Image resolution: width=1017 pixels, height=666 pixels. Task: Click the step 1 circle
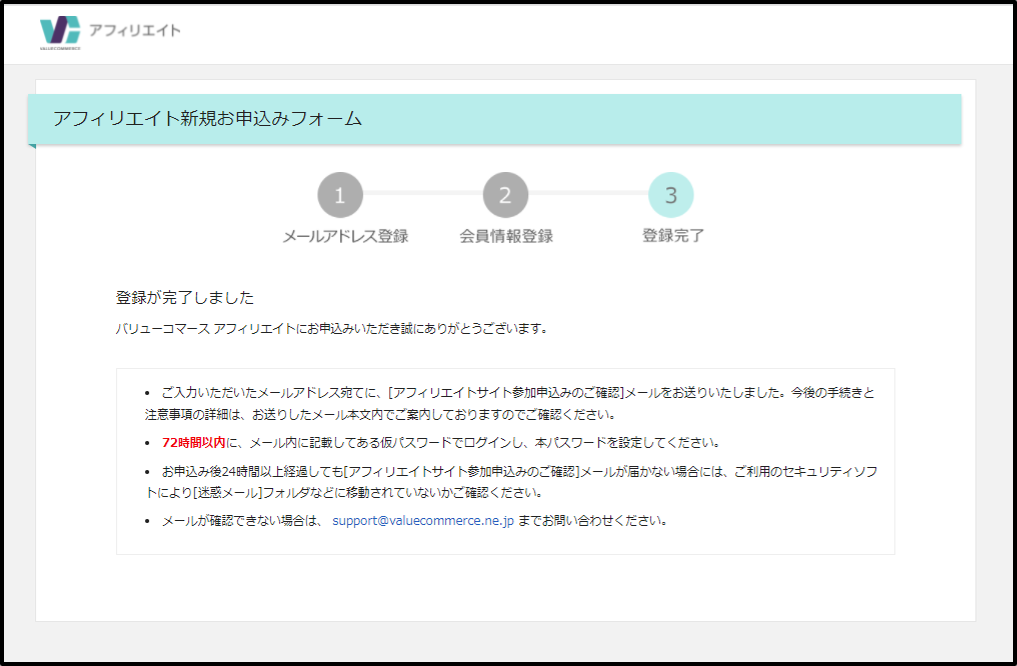pyautogui.click(x=340, y=196)
